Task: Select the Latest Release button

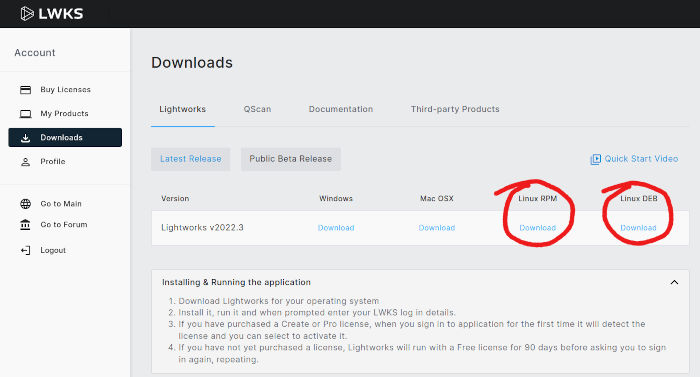Action: click(x=191, y=159)
